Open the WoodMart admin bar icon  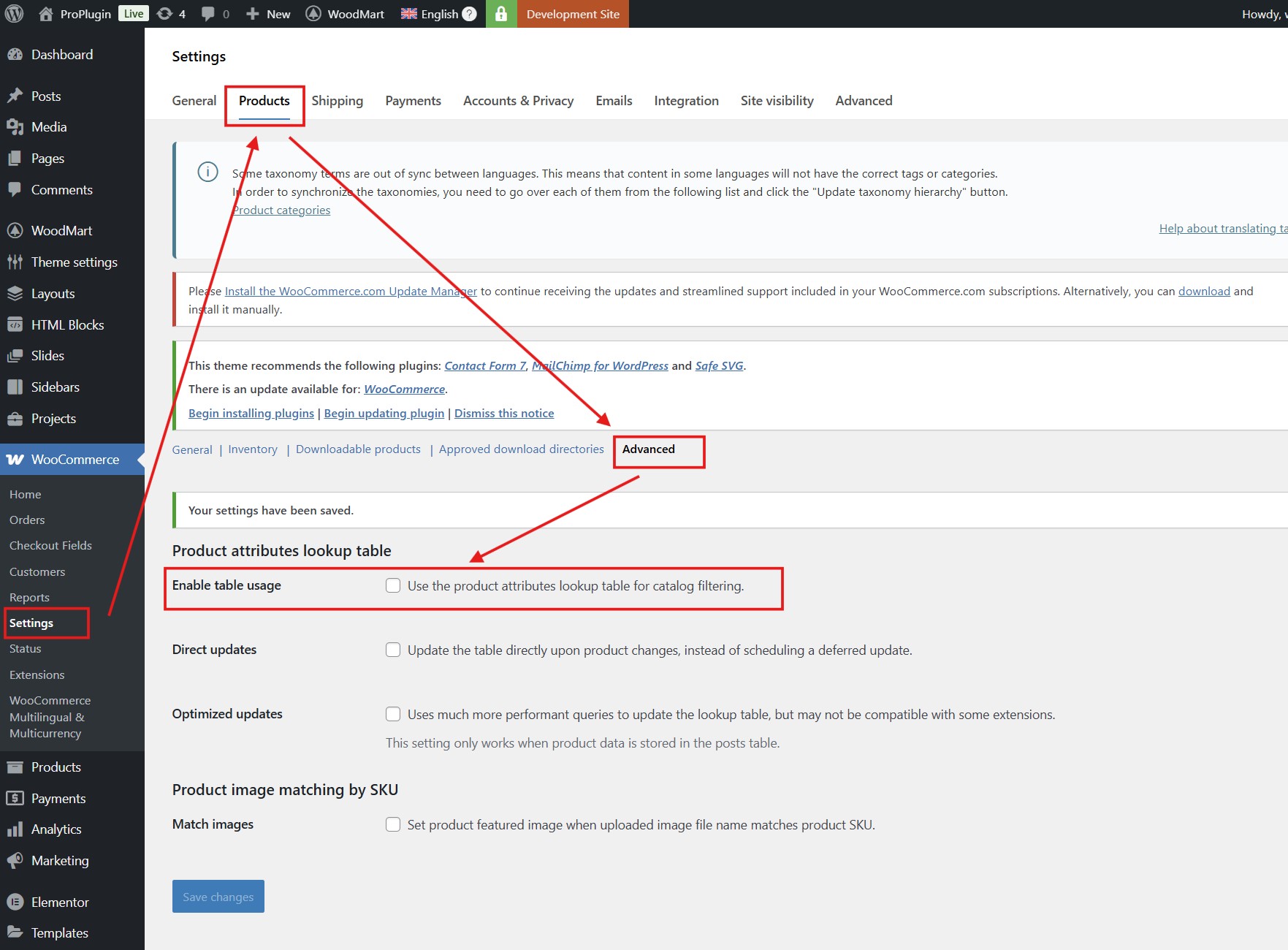point(313,14)
